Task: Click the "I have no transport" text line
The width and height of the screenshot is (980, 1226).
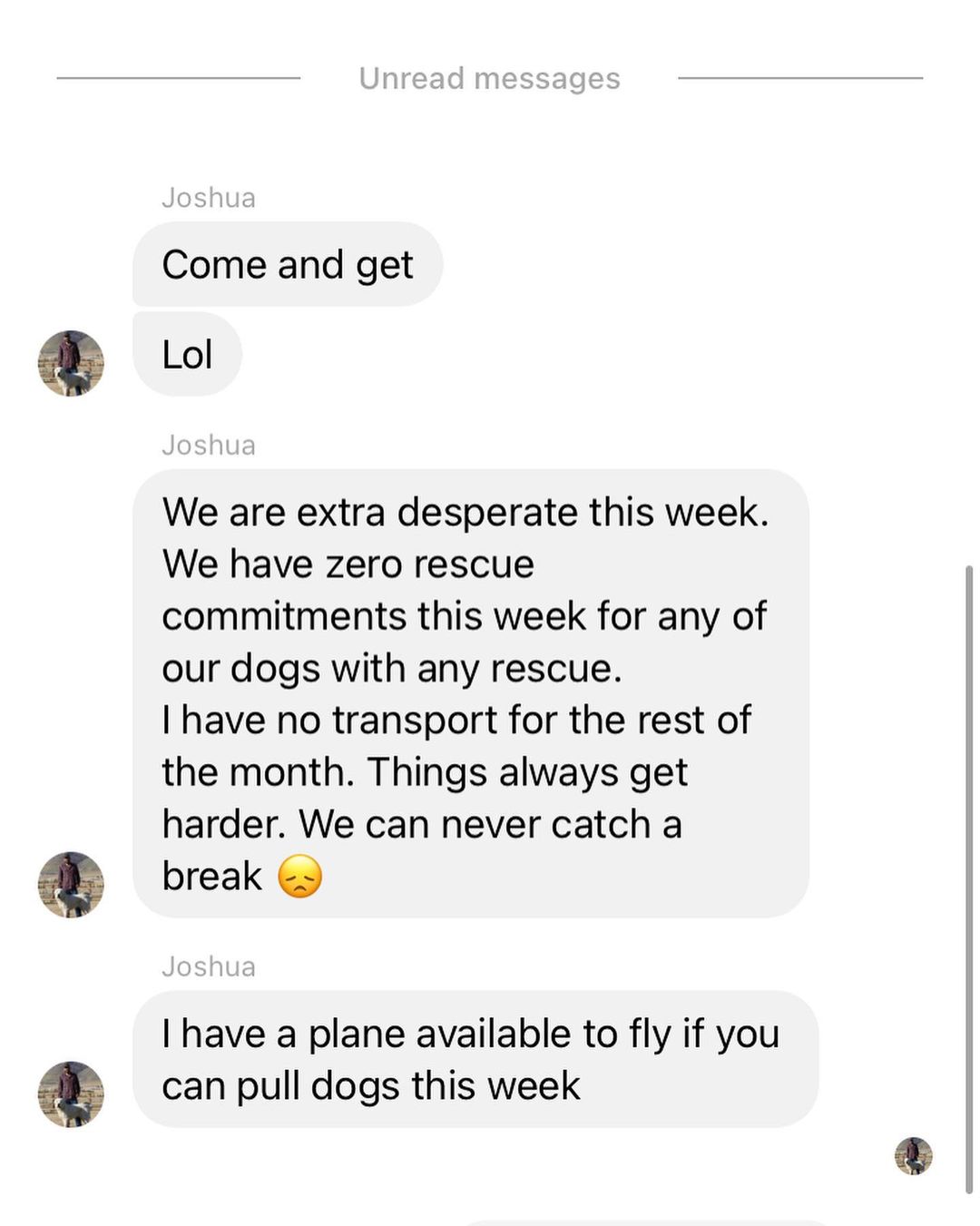Action: (x=456, y=721)
